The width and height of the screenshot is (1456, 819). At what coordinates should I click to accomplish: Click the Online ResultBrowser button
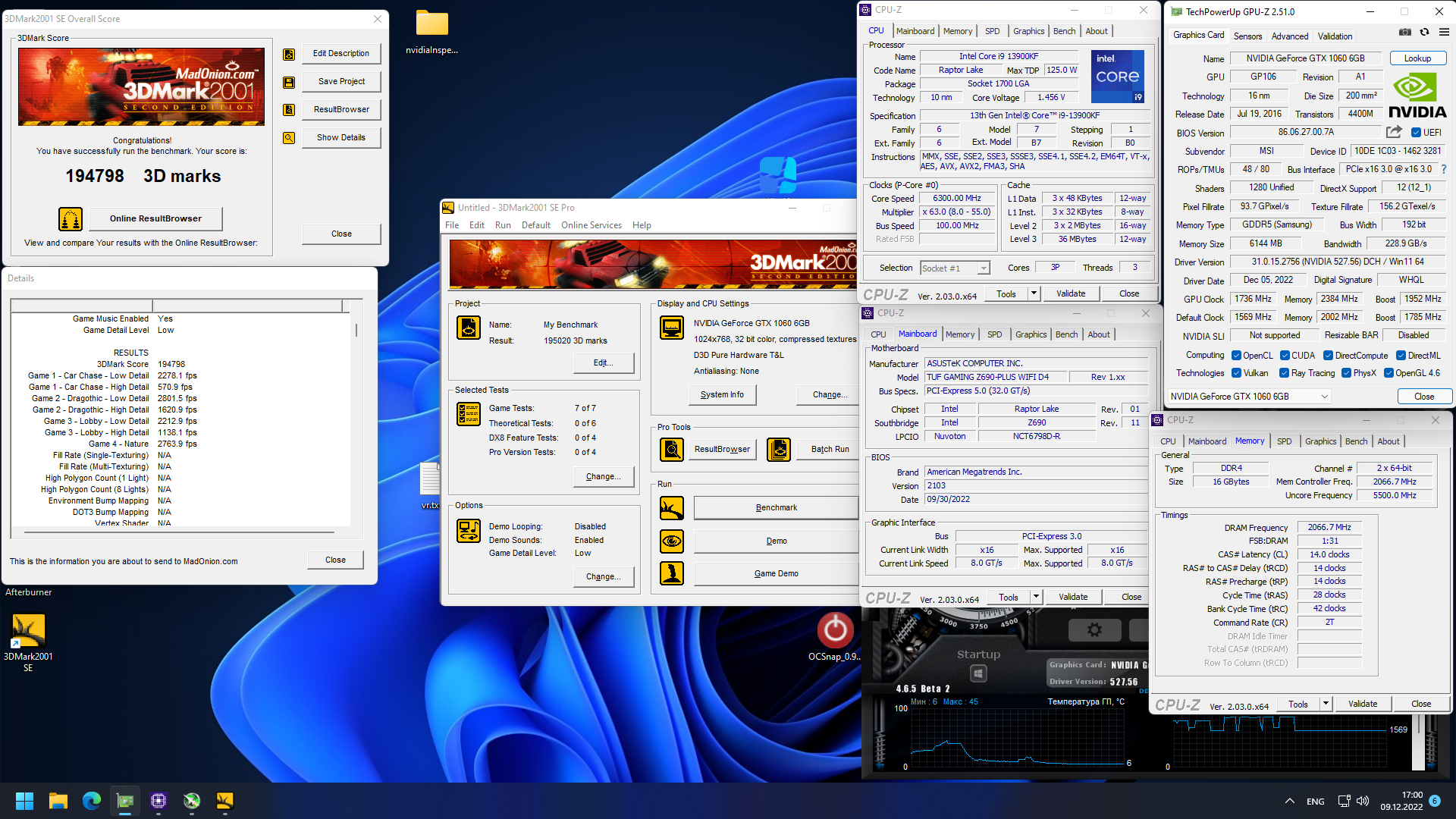155,218
